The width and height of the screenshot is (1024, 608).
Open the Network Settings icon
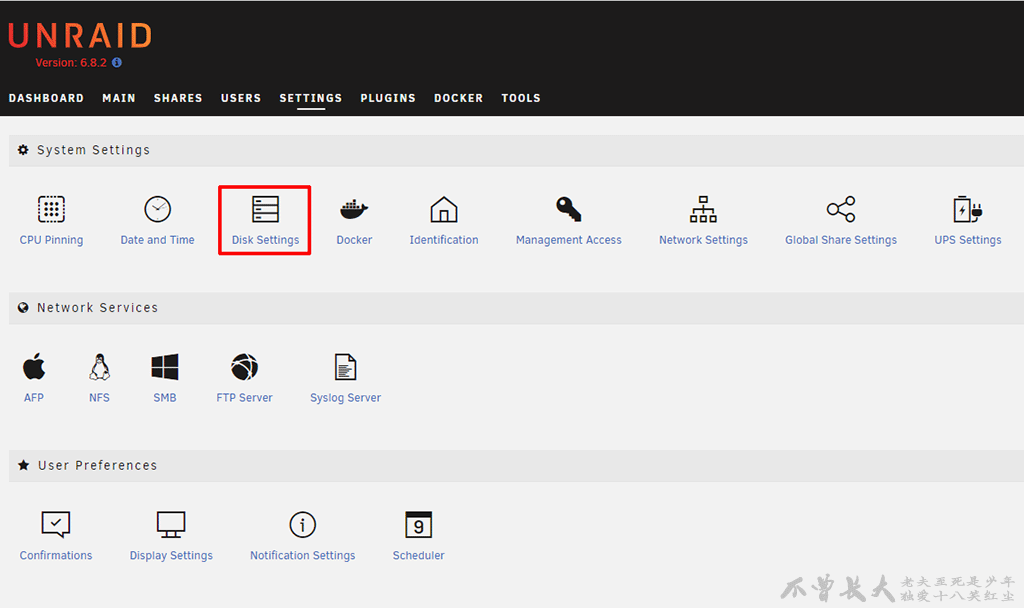click(703, 210)
